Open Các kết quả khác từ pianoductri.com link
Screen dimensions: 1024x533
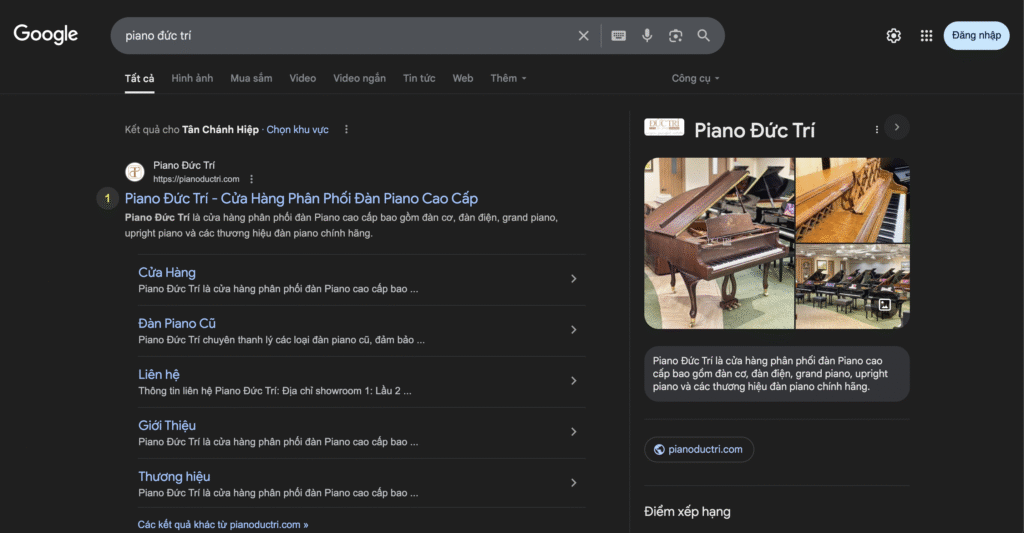click(x=223, y=525)
